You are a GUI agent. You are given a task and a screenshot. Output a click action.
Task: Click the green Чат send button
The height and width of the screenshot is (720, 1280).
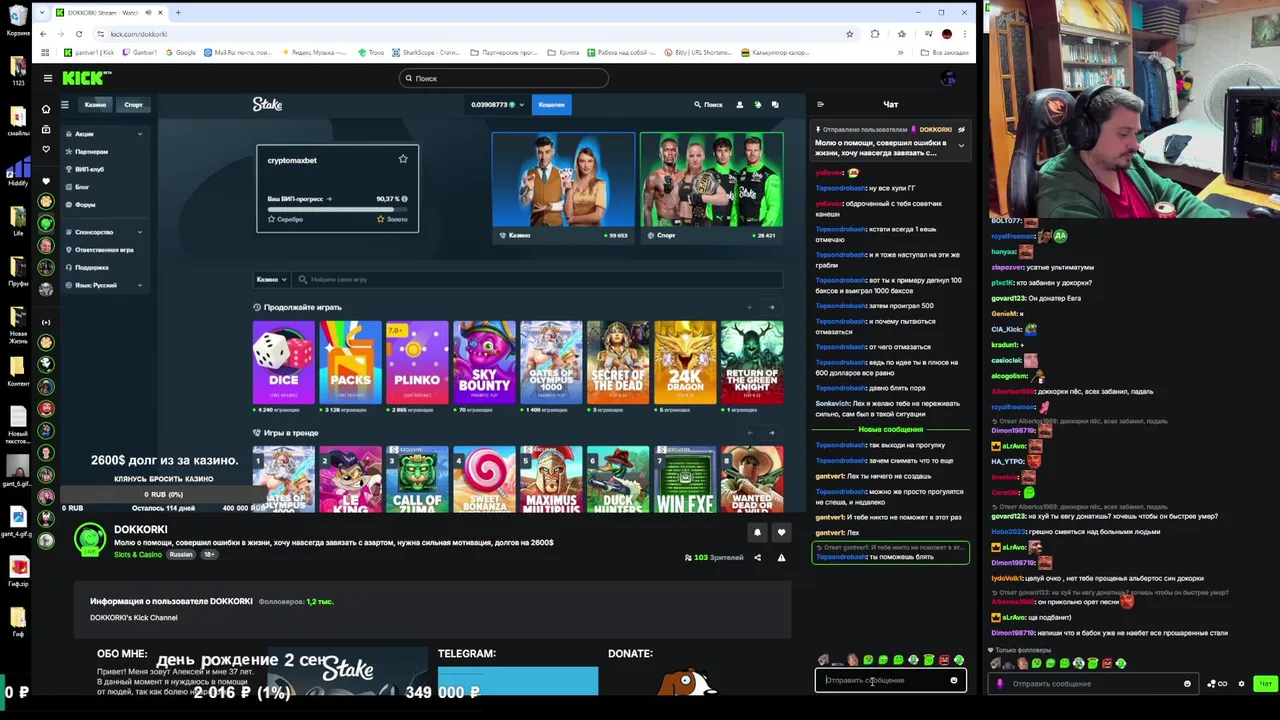[x=1265, y=684]
